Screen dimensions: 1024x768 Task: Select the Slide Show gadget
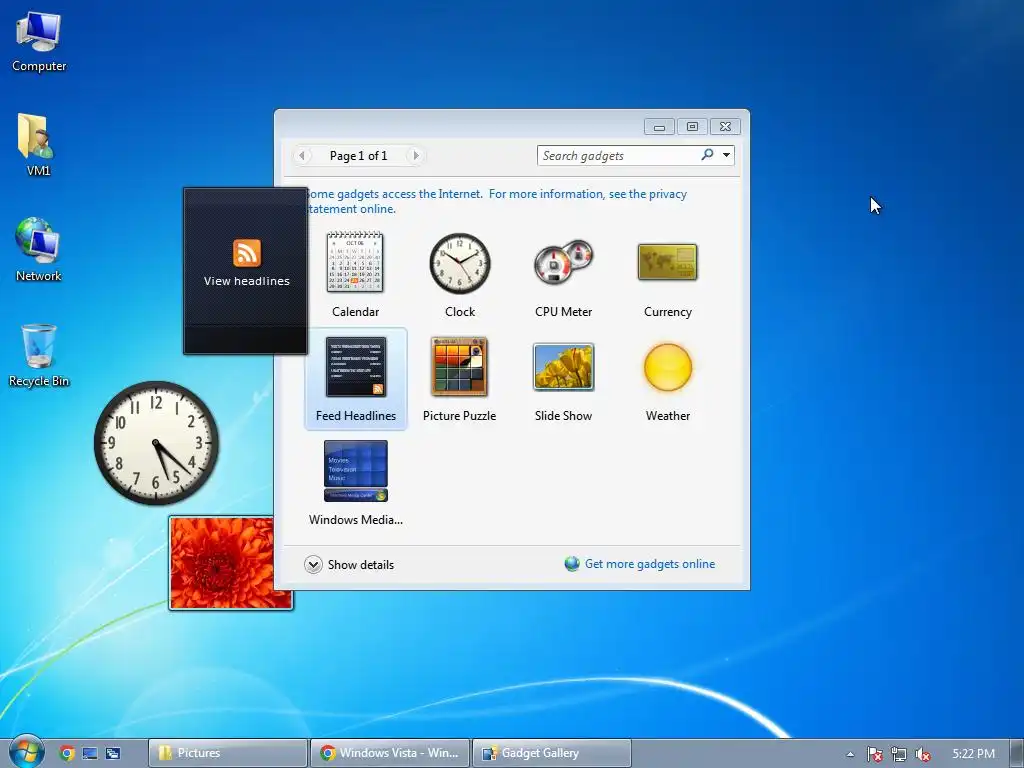[x=564, y=367]
